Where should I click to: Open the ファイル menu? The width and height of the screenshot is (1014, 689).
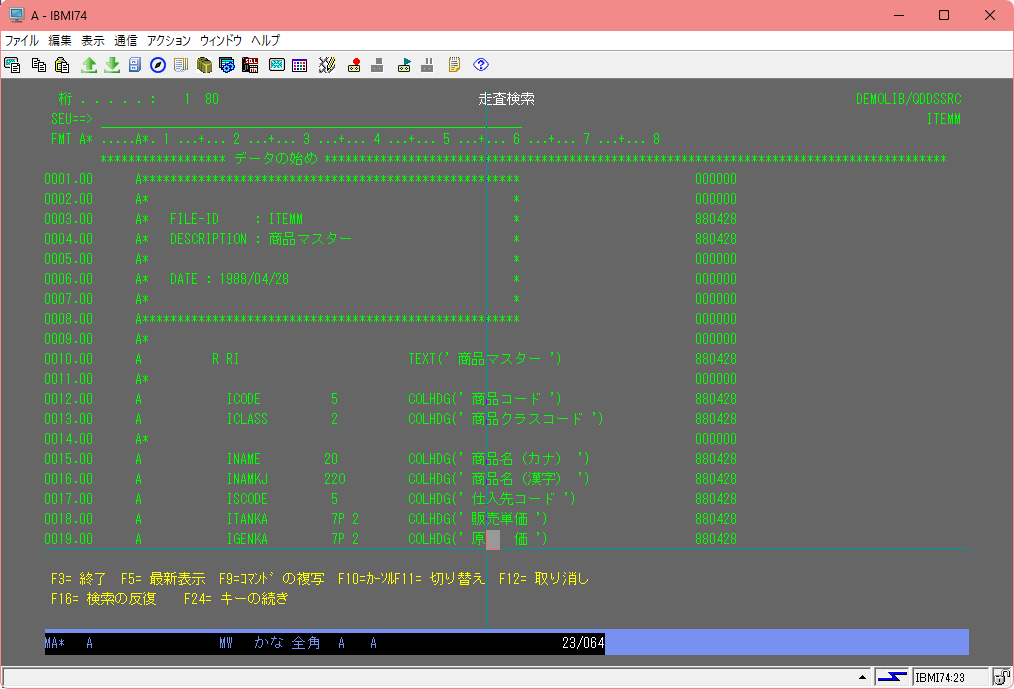tap(21, 40)
